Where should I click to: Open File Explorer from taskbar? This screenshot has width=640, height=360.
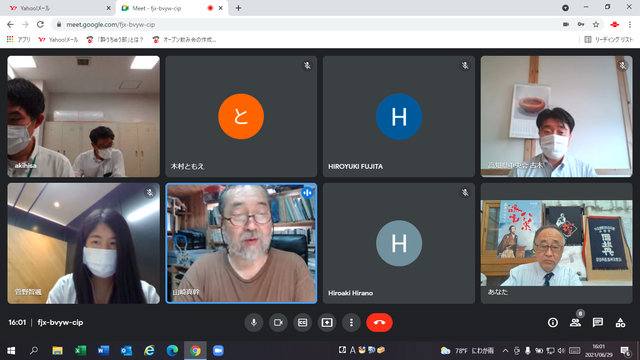[57, 351]
